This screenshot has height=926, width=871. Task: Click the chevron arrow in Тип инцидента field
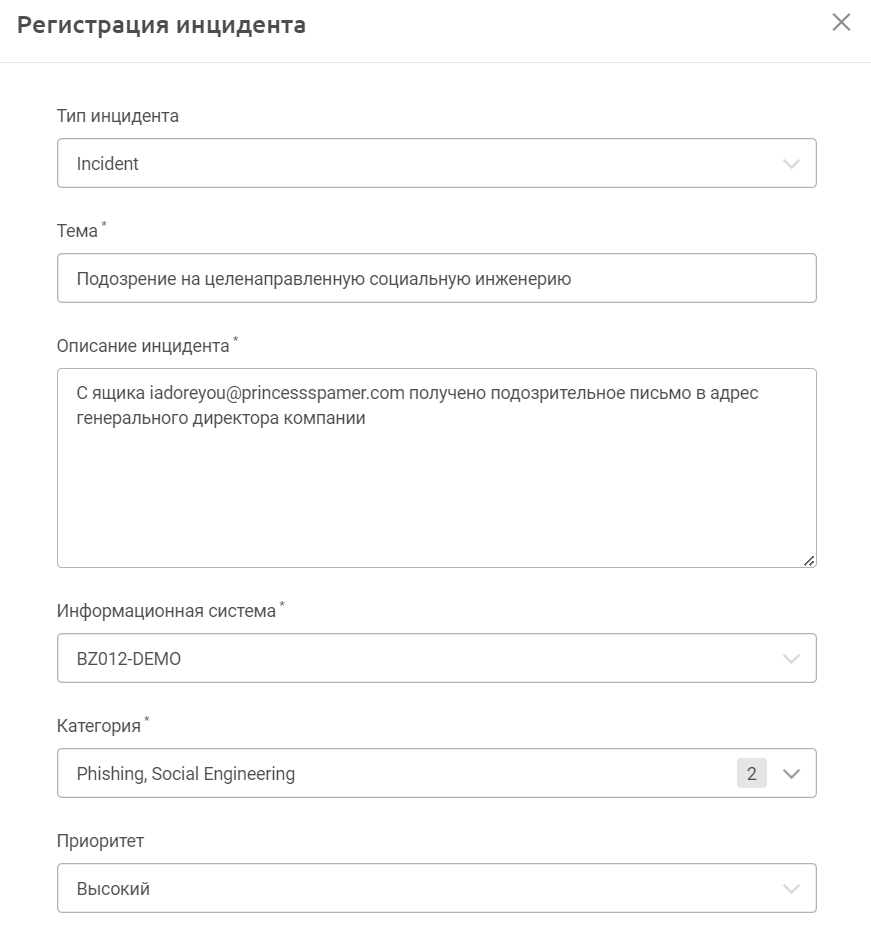[x=791, y=163]
